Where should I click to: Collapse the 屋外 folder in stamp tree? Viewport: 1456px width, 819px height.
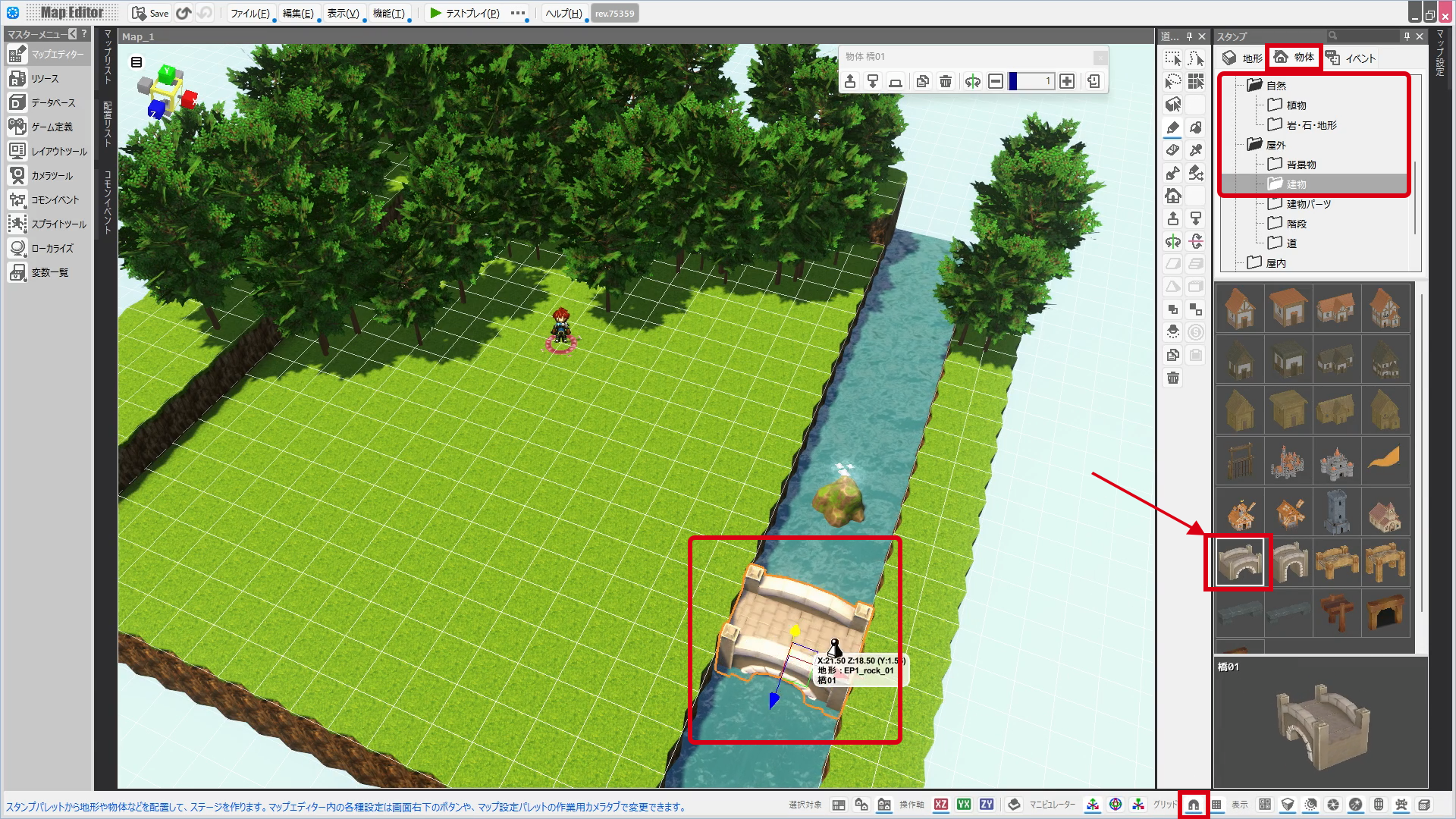[1254, 144]
